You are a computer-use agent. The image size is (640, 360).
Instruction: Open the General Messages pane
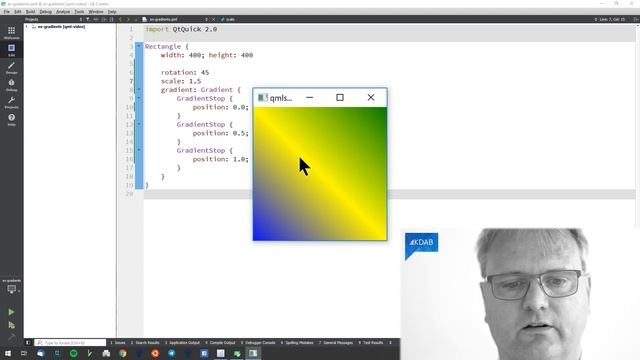(x=336, y=343)
